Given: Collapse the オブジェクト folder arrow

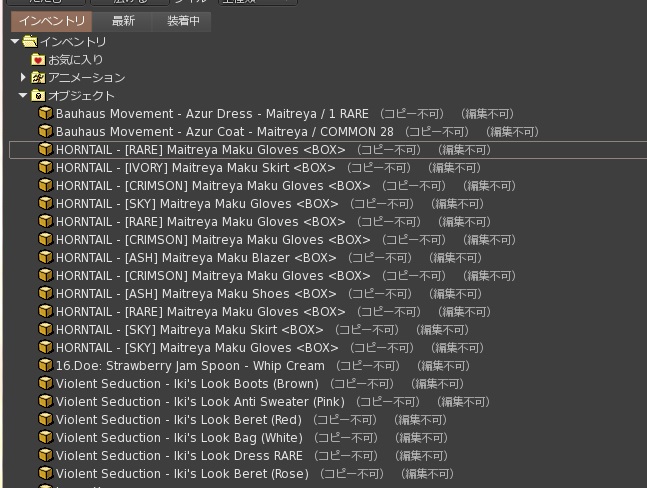Looking at the screenshot, I should point(23,96).
